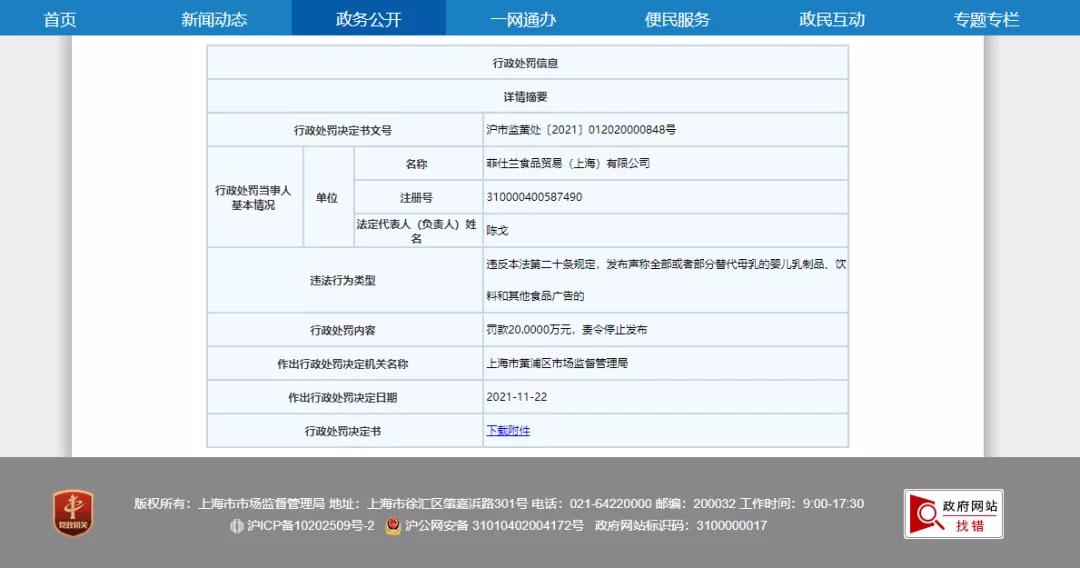Click the 行政处罚决定书 label cell
The image size is (1080, 568).
343,431
